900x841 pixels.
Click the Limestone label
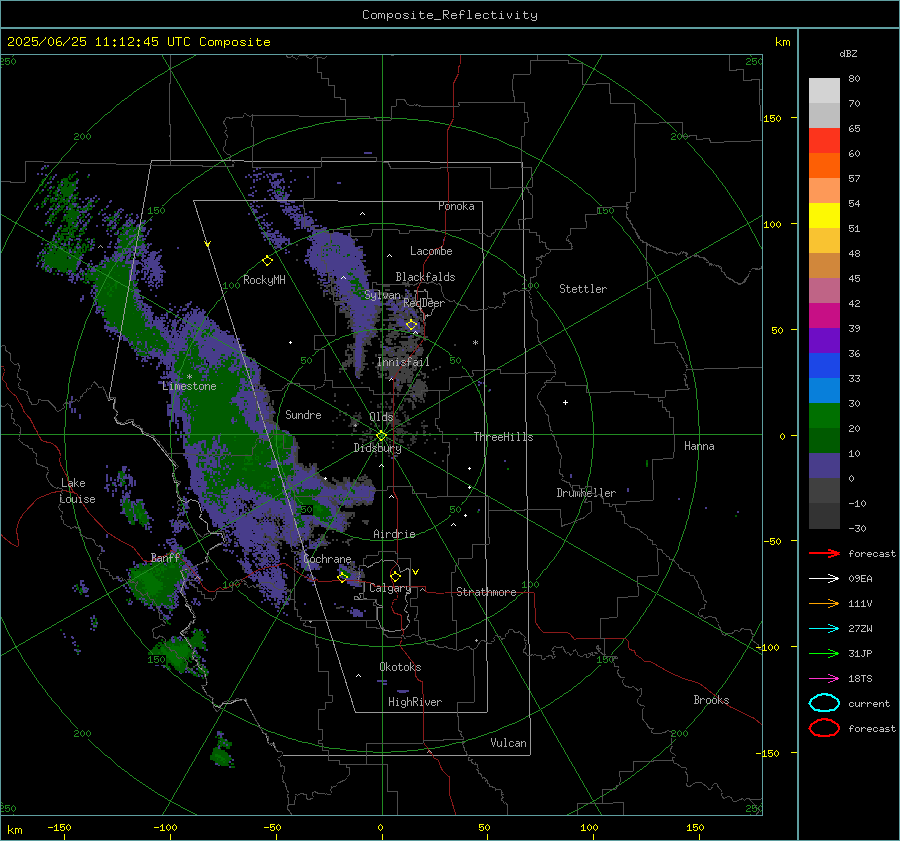click(189, 386)
